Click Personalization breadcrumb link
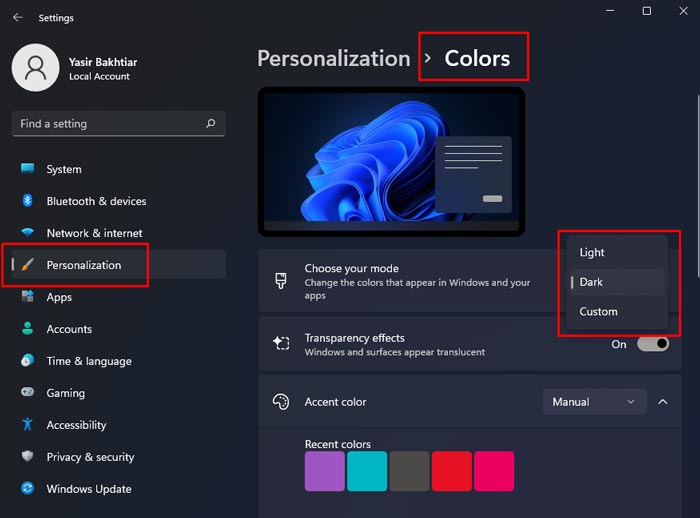Image resolution: width=700 pixels, height=518 pixels. pos(333,58)
